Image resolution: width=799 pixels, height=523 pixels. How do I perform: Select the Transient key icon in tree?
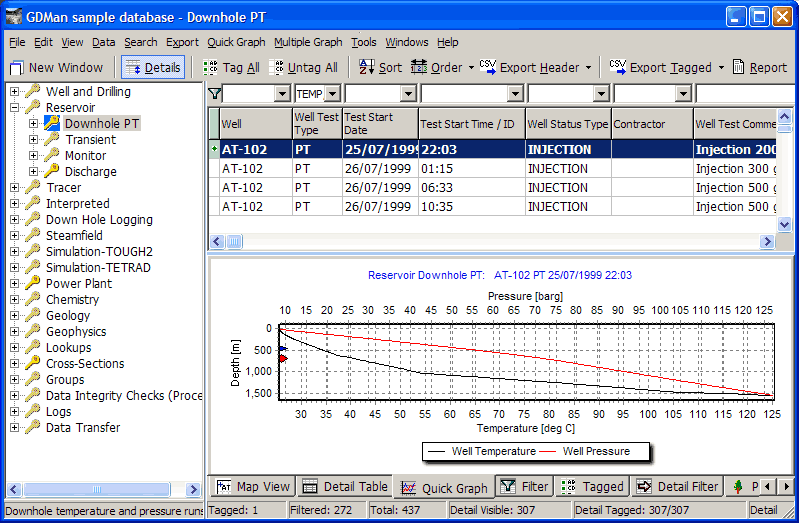pos(51,140)
